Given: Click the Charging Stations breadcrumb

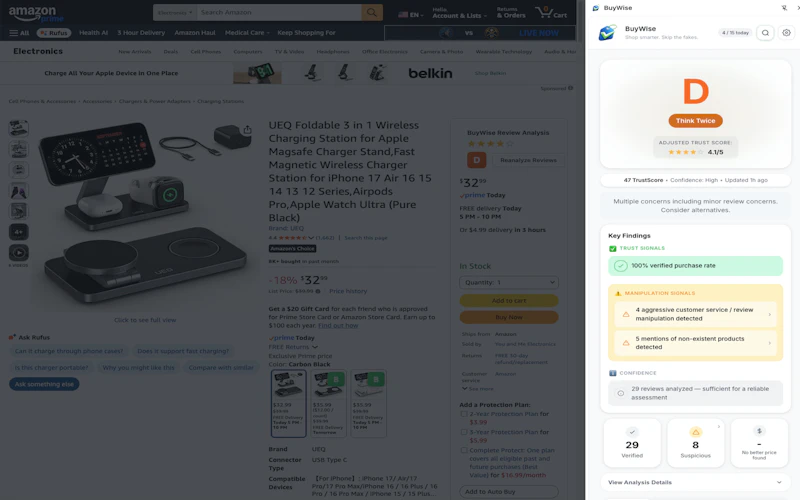Looking at the screenshot, I should pos(220,102).
